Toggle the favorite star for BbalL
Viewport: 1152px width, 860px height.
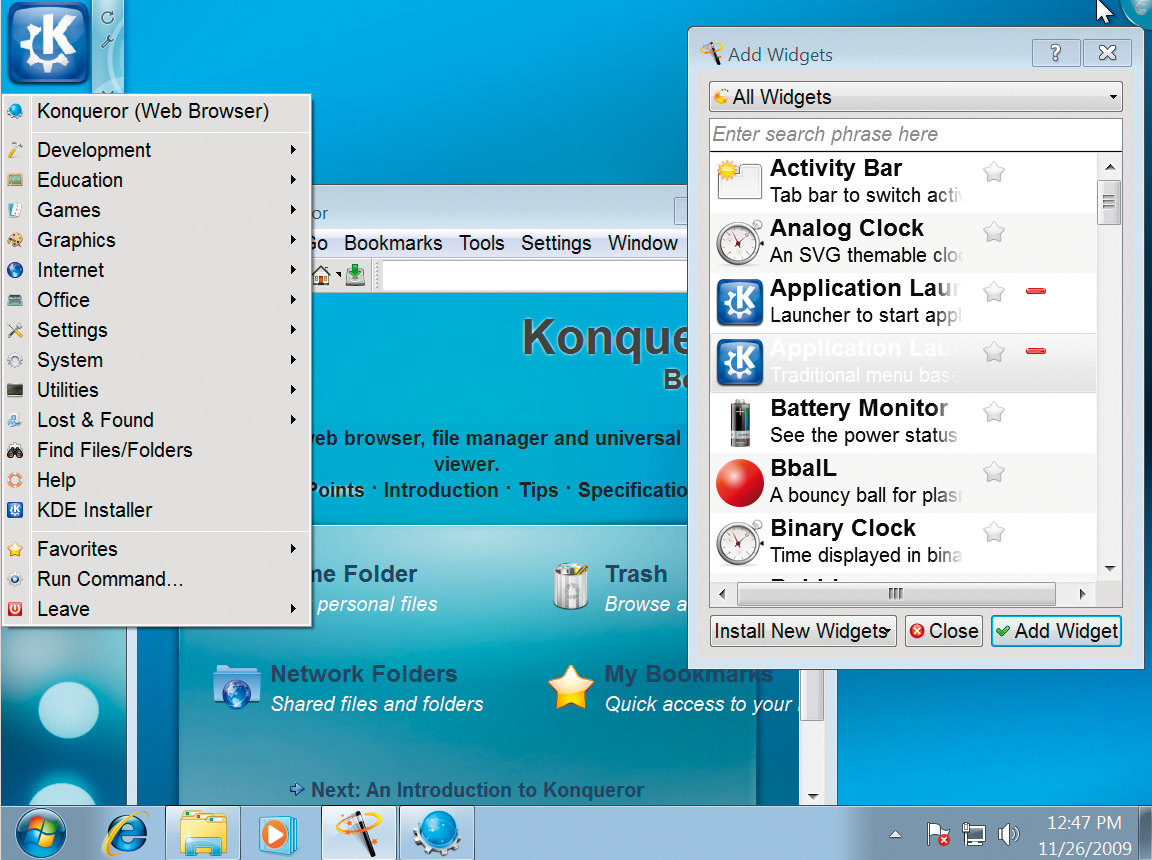[x=994, y=471]
